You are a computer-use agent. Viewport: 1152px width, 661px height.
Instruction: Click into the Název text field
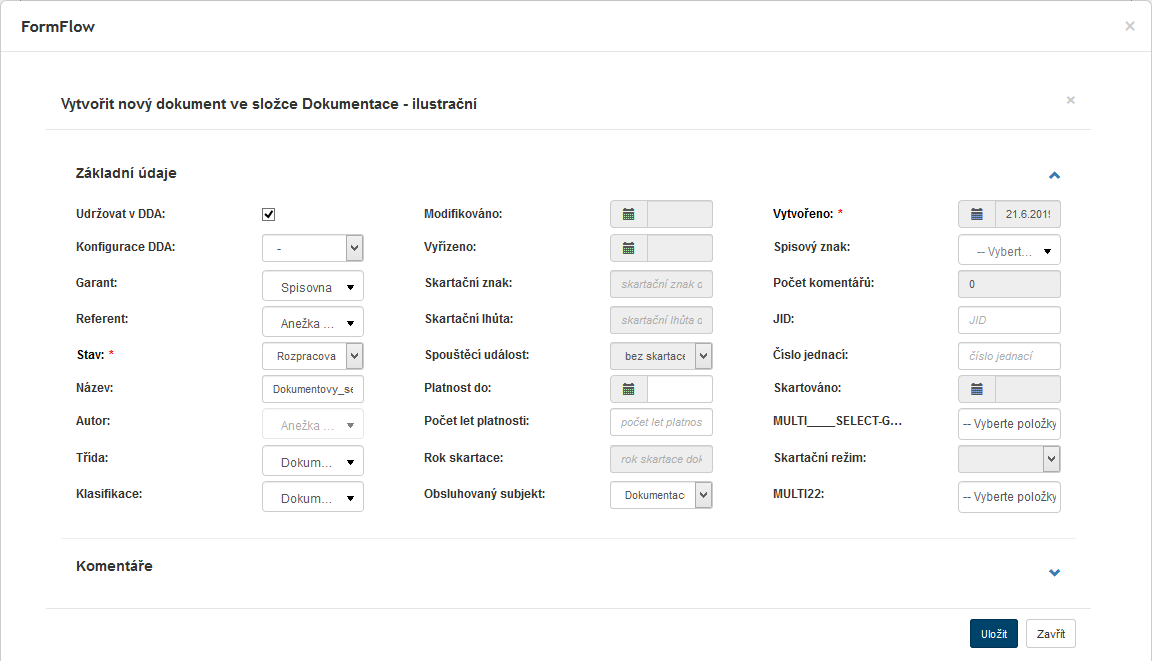tap(312, 389)
